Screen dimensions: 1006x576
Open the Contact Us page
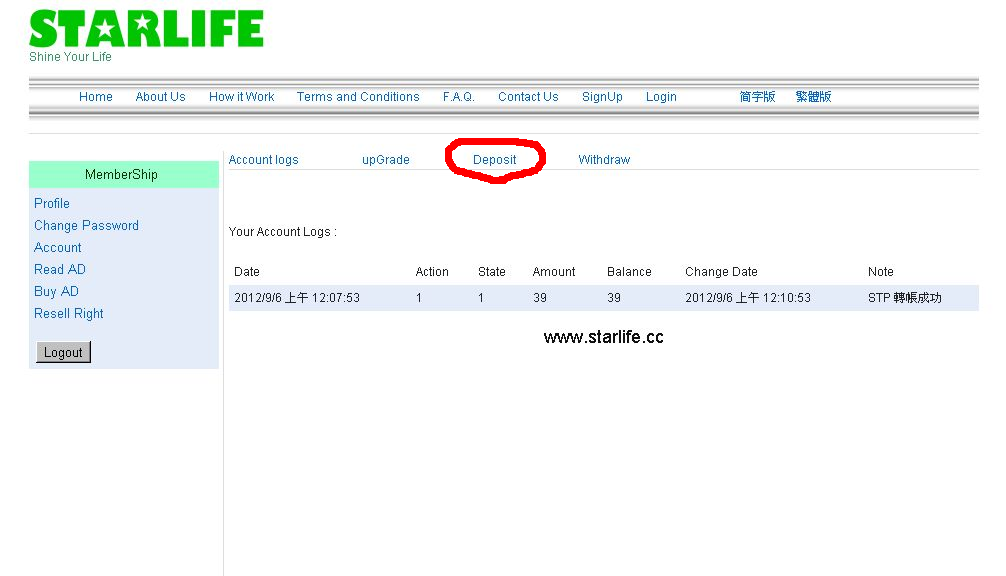[x=528, y=97]
